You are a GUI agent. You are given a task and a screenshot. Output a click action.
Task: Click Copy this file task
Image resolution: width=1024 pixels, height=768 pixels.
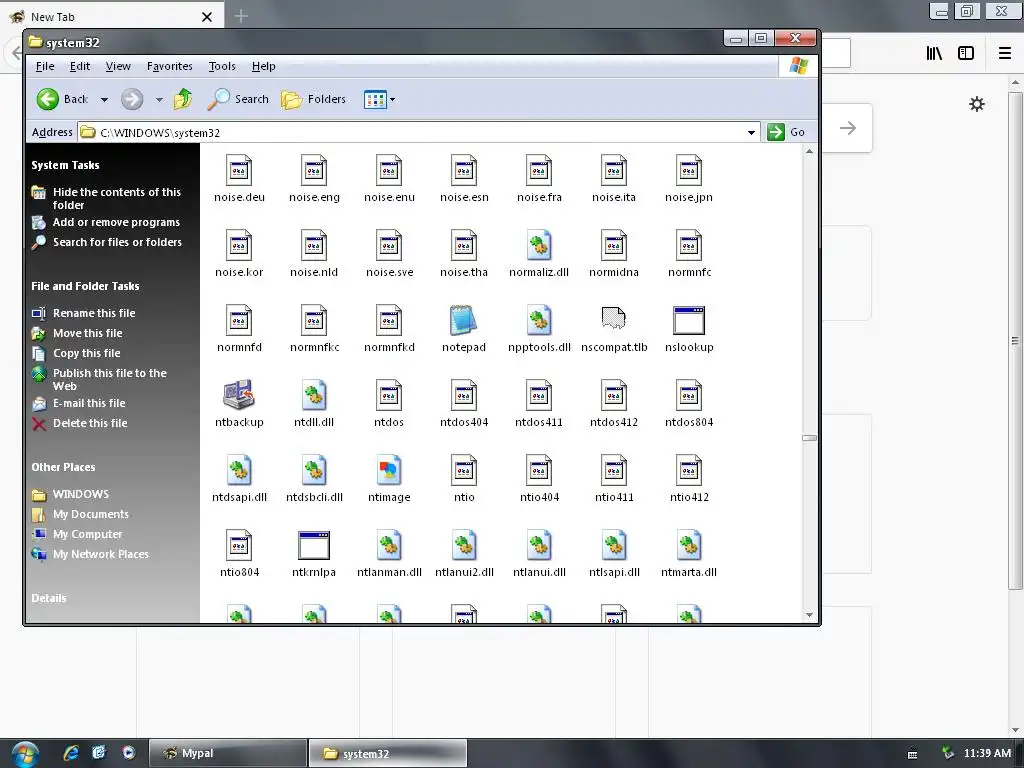coord(87,353)
